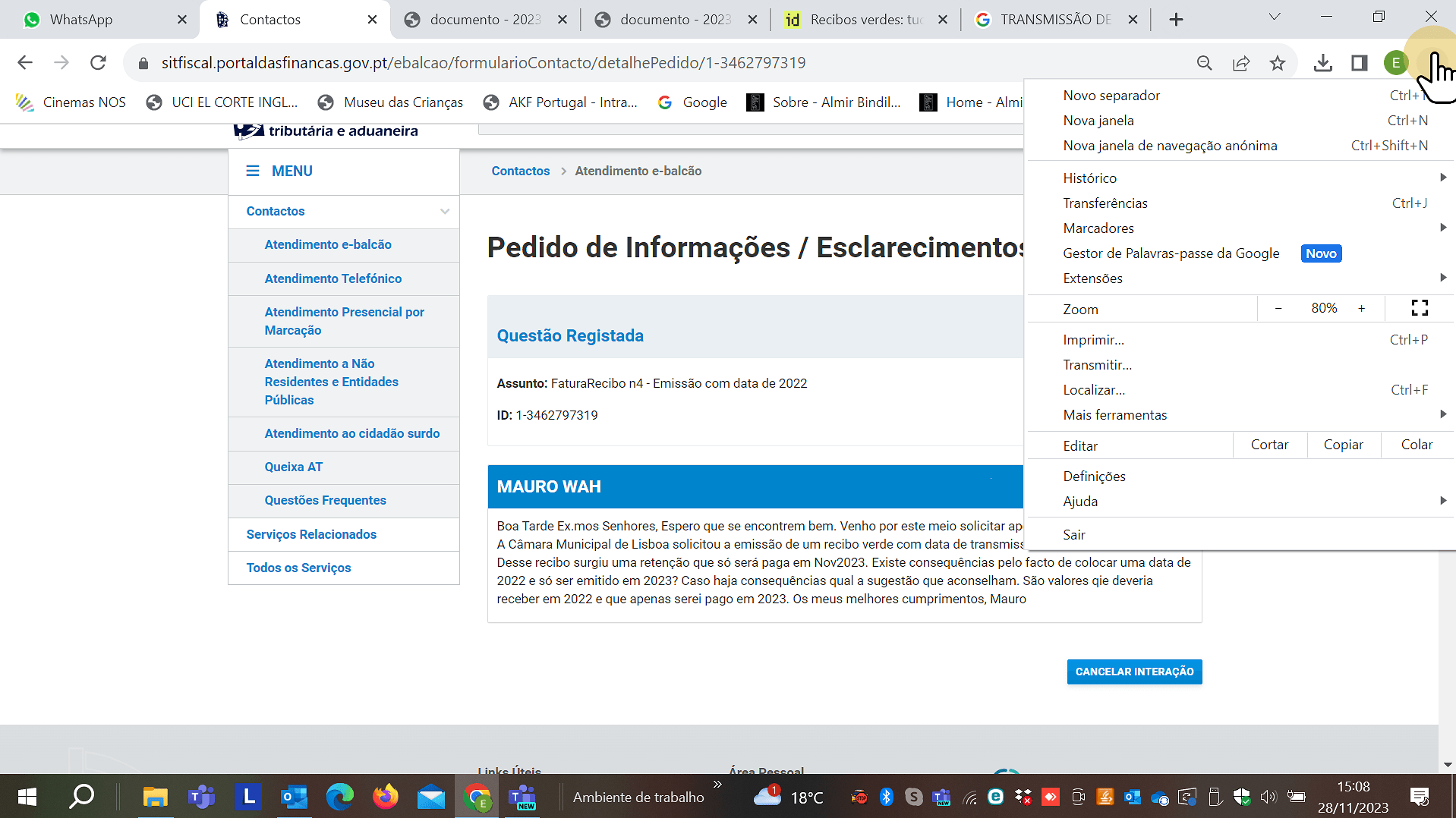Click the bookmark star icon in address bar
The height and width of the screenshot is (818, 1456).
[1278, 63]
